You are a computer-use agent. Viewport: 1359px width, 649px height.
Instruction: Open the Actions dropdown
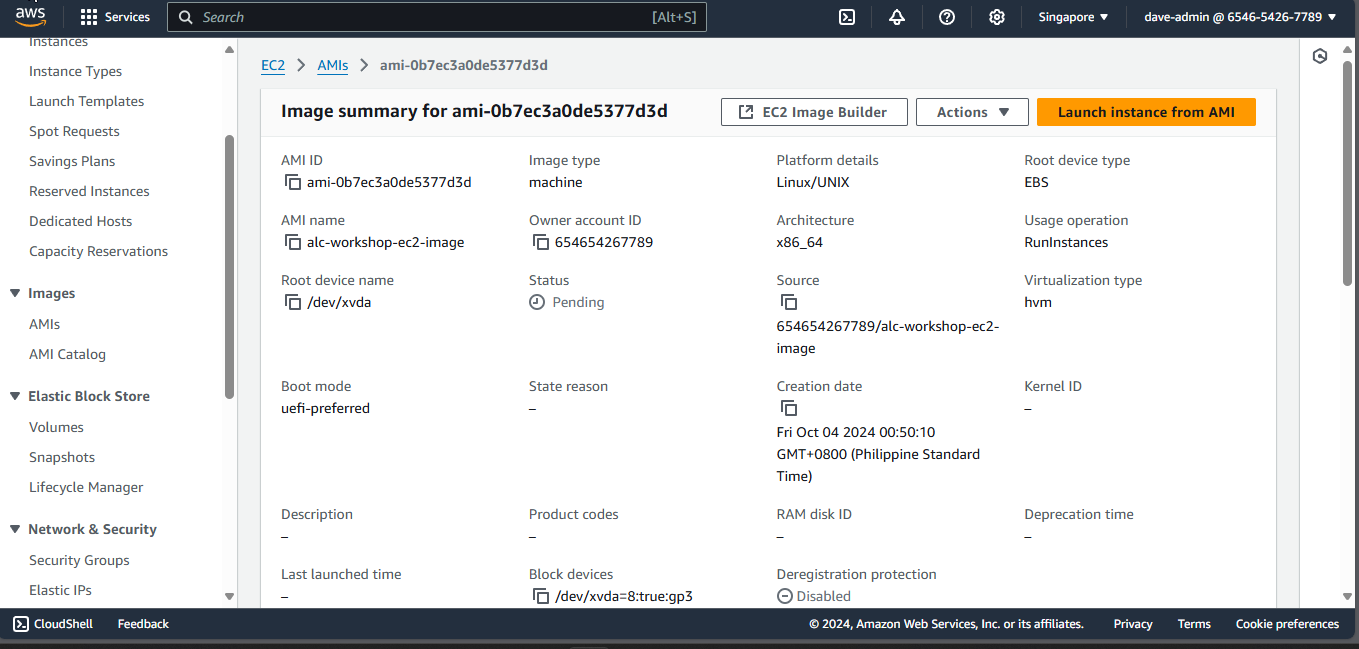[972, 112]
